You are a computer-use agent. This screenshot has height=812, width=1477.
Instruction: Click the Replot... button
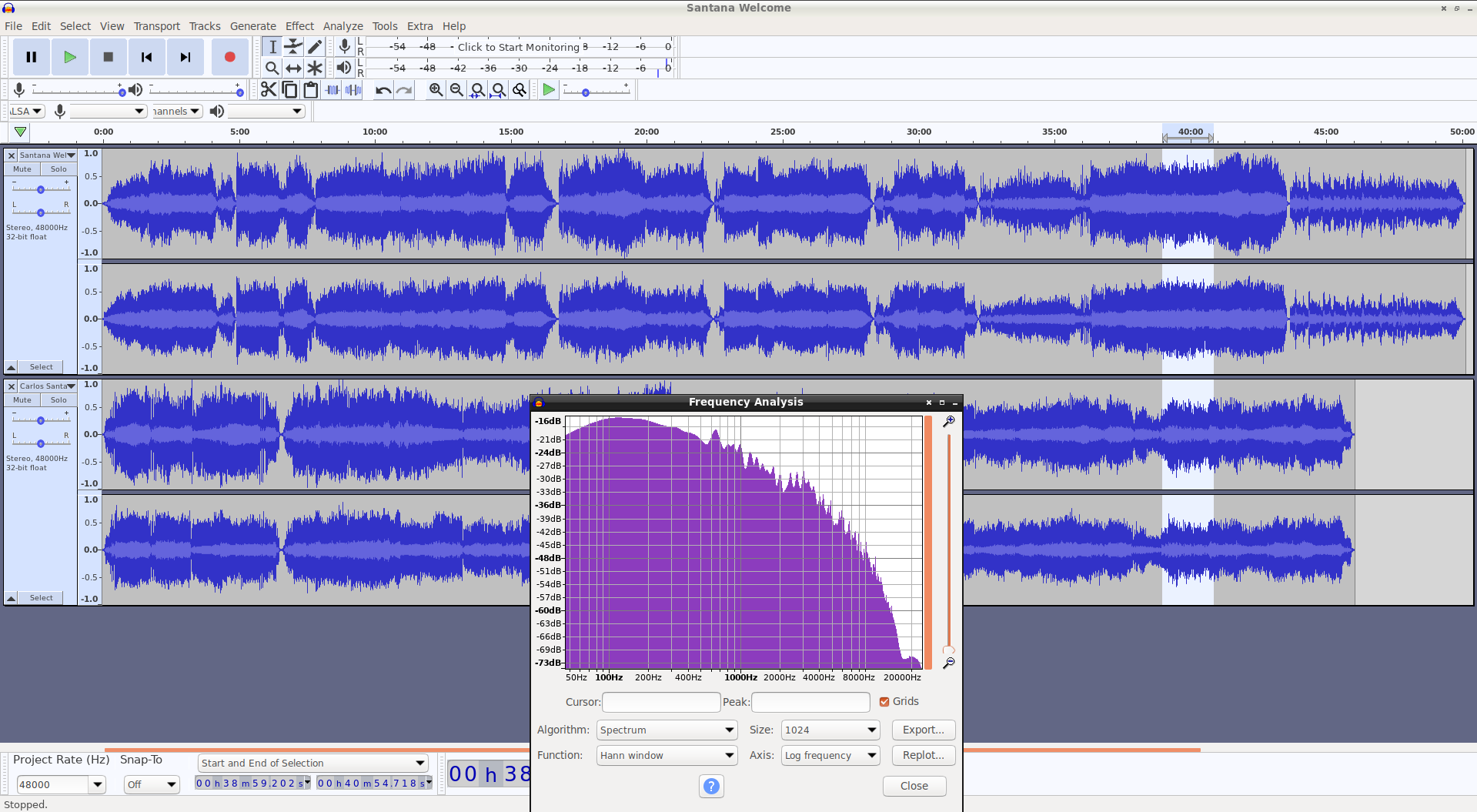click(x=923, y=755)
